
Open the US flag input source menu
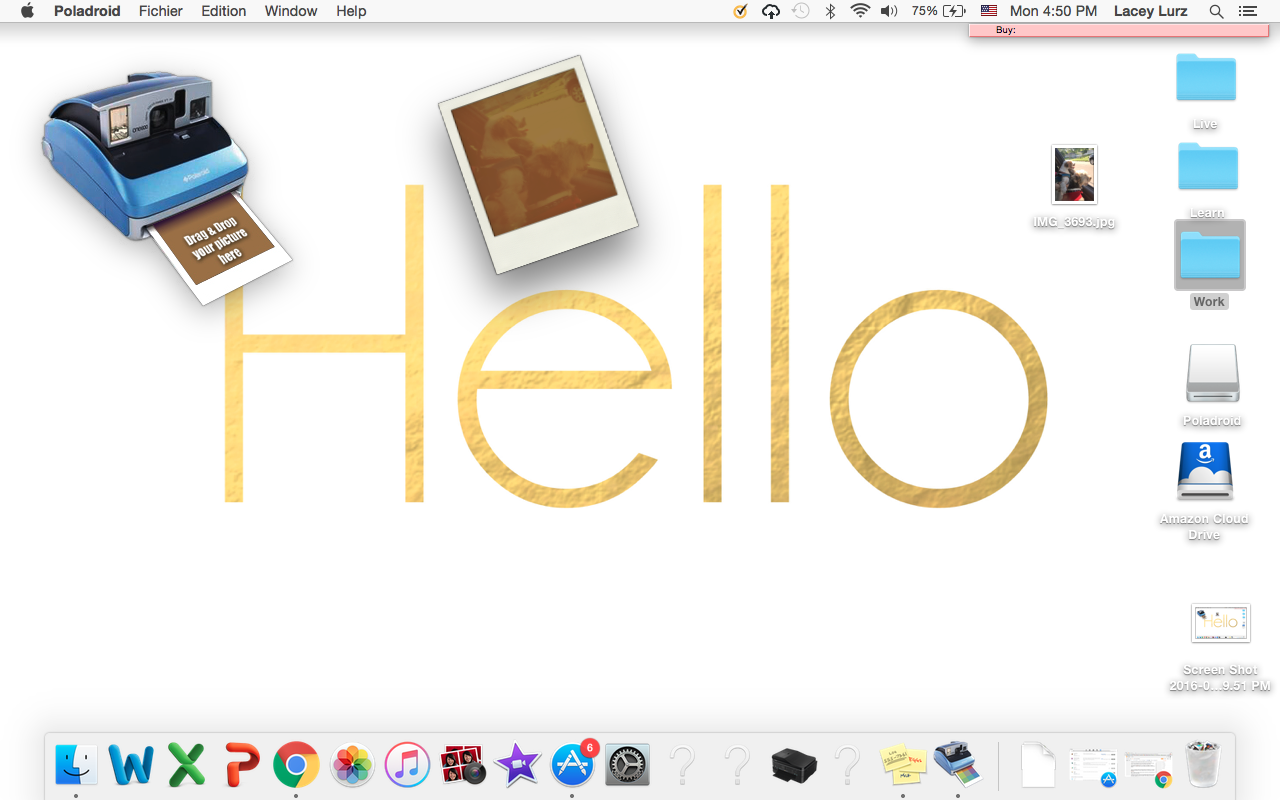pyautogui.click(x=989, y=11)
